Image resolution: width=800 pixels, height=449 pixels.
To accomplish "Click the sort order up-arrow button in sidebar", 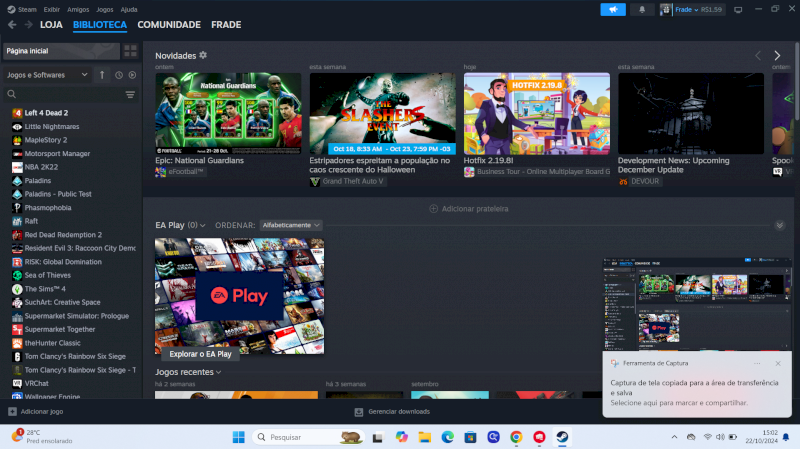I will click(x=101, y=75).
